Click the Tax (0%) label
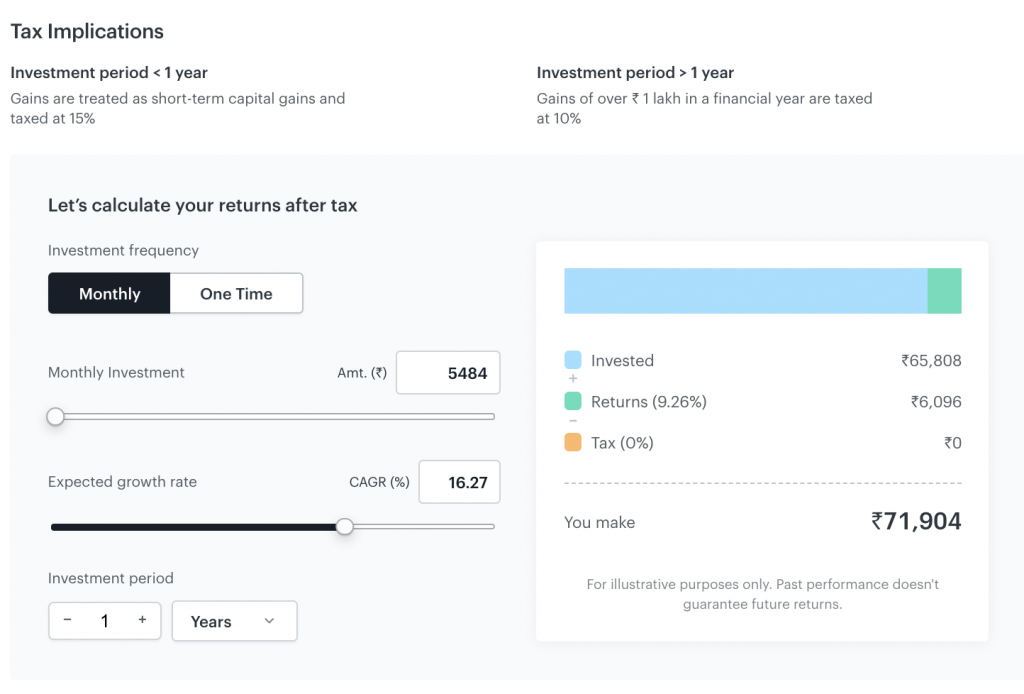This screenshot has height=694, width=1024. [622, 443]
